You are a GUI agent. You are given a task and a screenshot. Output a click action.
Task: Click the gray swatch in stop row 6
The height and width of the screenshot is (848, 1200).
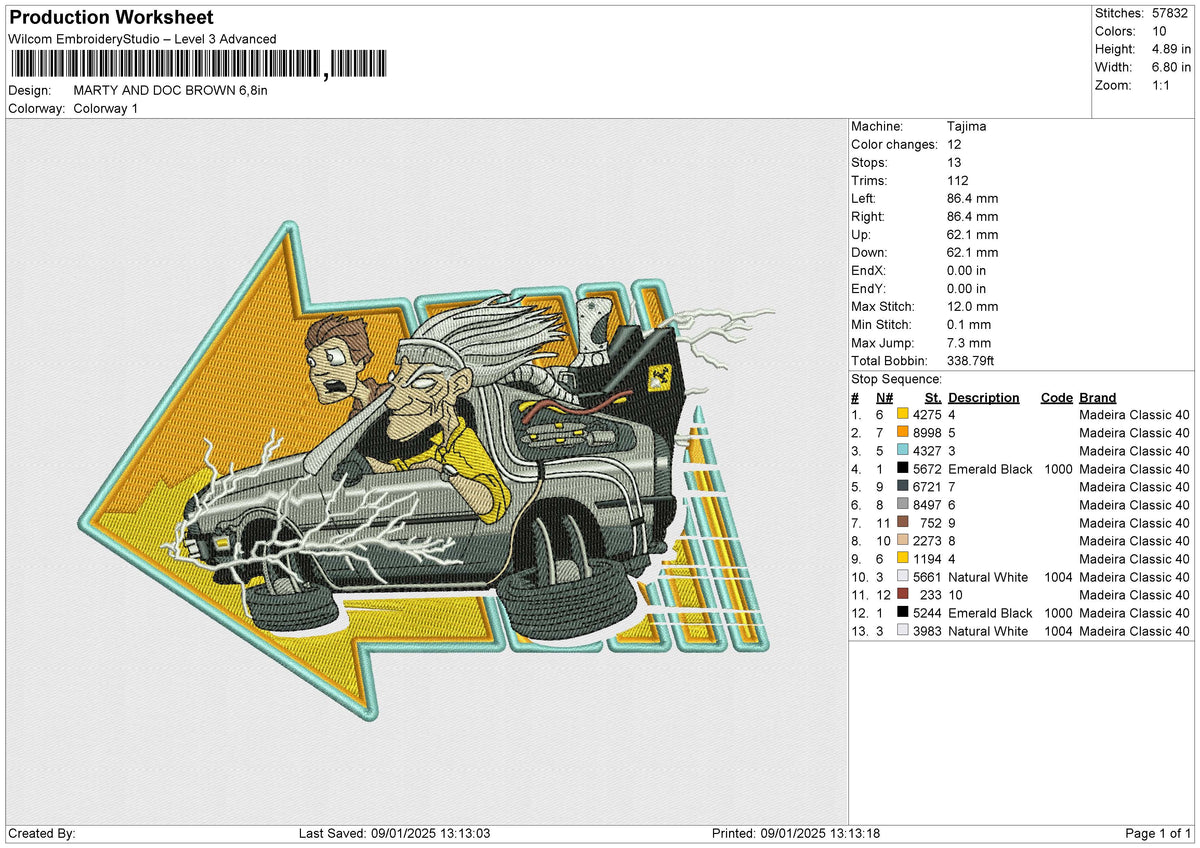coord(902,505)
